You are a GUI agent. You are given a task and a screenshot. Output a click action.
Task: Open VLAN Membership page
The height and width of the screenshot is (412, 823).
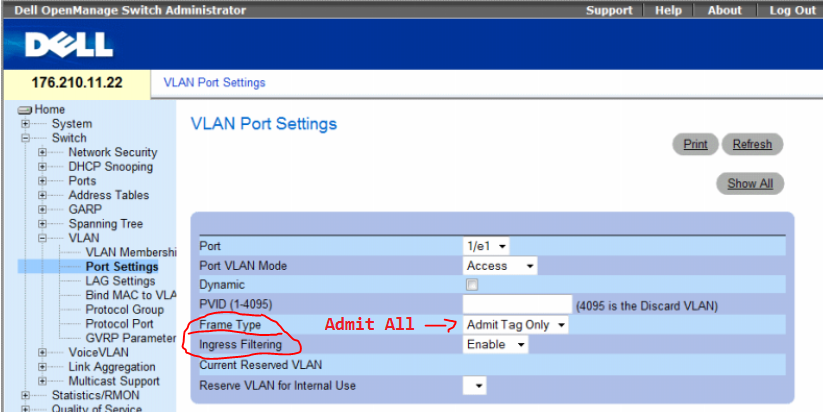[x=130, y=252]
